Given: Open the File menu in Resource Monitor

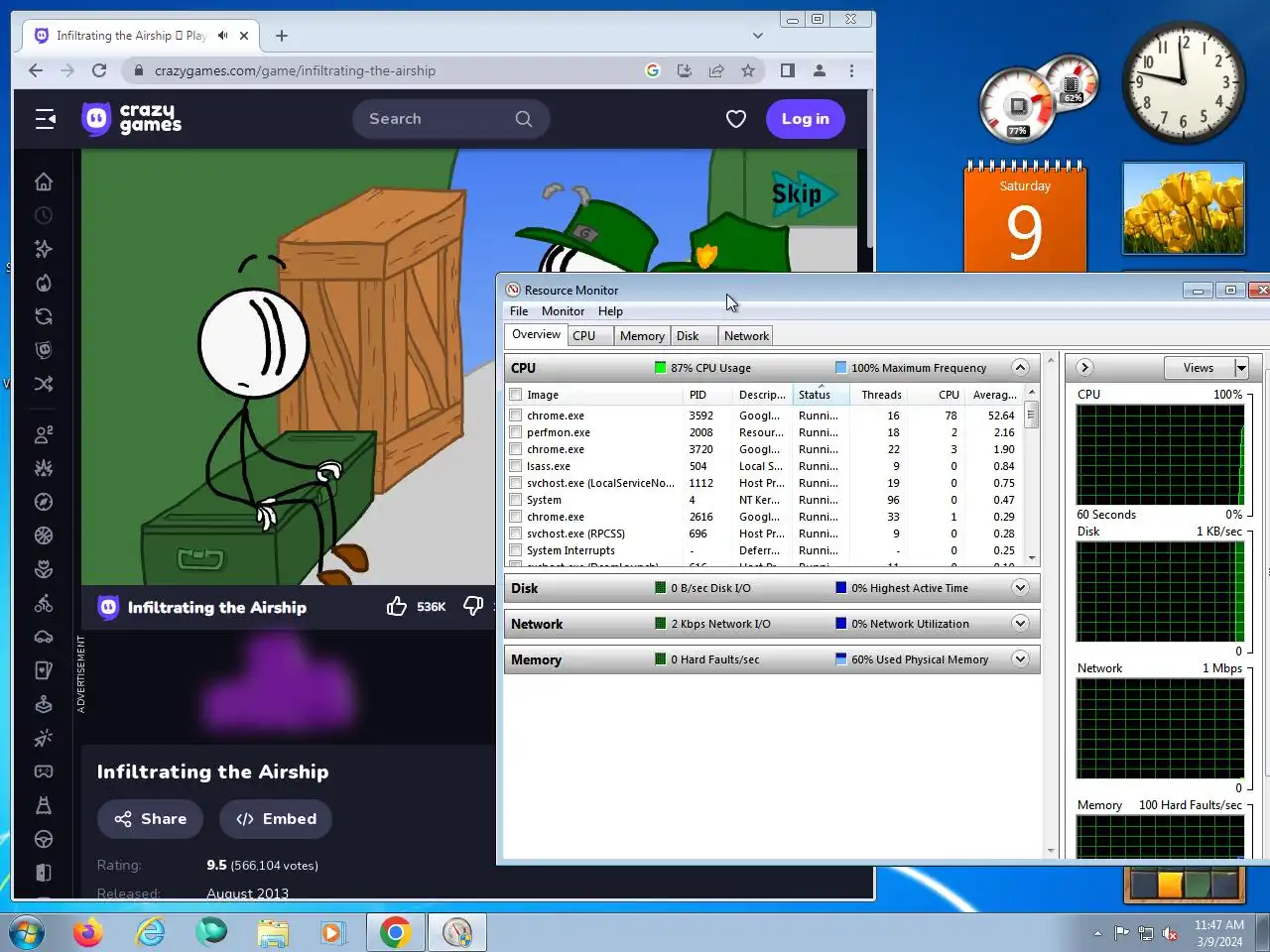Looking at the screenshot, I should click(519, 311).
